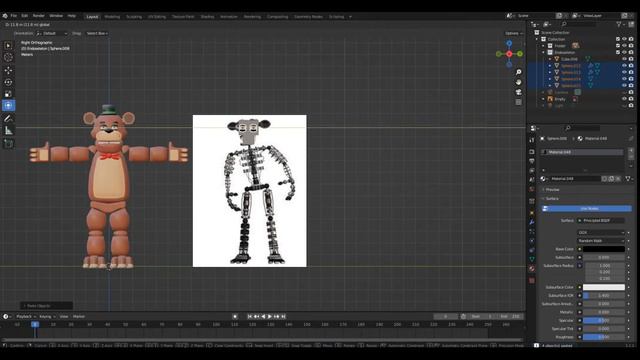This screenshot has height=360, width=640.
Task: Click the current frame marker on timeline
Action: pos(35,324)
